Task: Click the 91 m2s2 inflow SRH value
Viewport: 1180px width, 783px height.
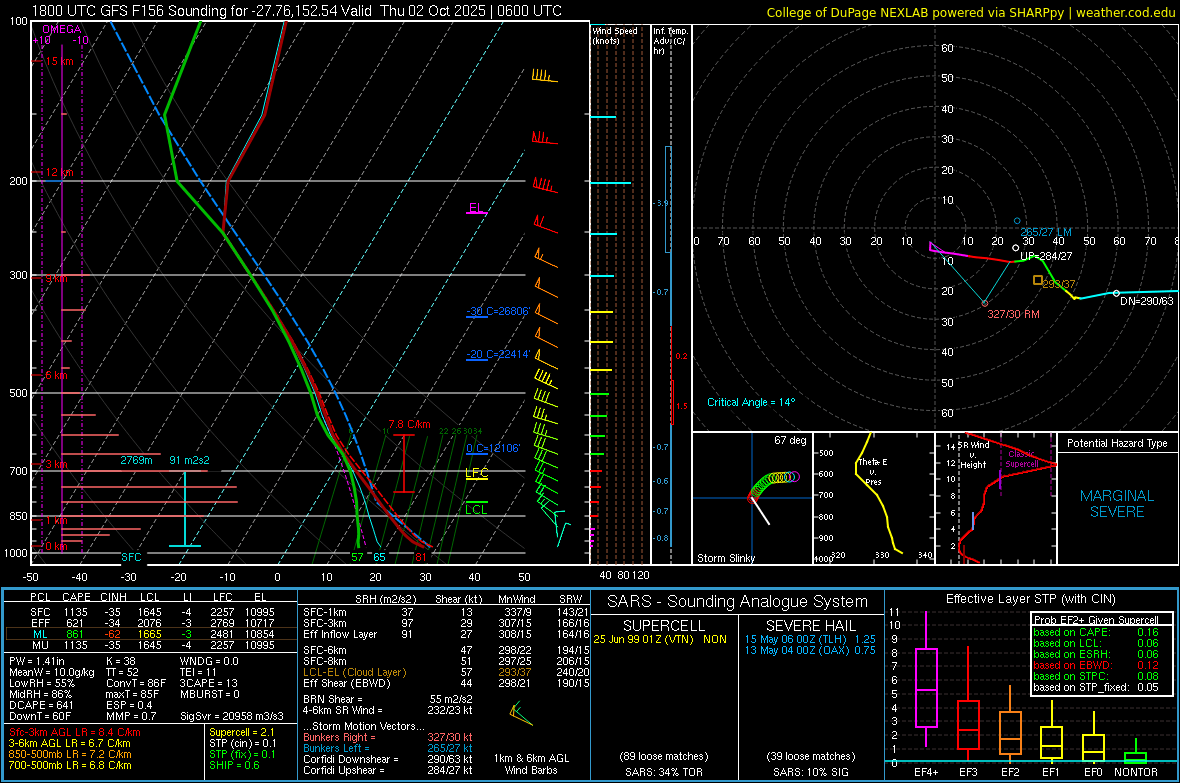Action: 190,460
